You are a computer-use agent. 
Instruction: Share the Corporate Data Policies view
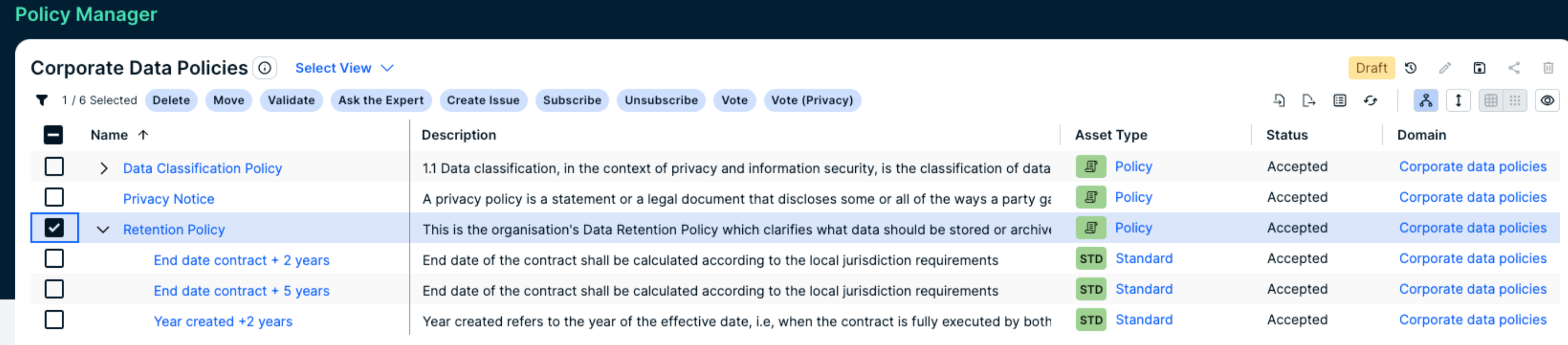(x=1515, y=67)
